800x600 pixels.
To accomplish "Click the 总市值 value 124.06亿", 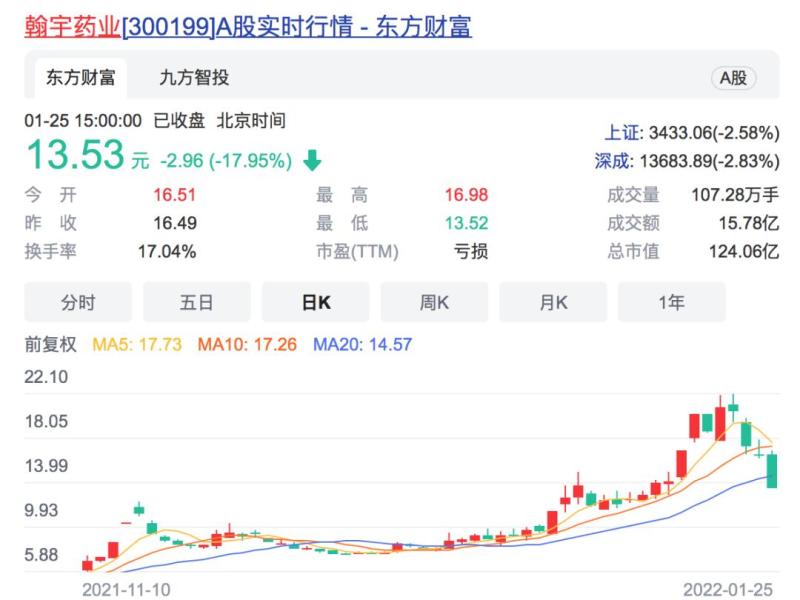I will pos(744,252).
